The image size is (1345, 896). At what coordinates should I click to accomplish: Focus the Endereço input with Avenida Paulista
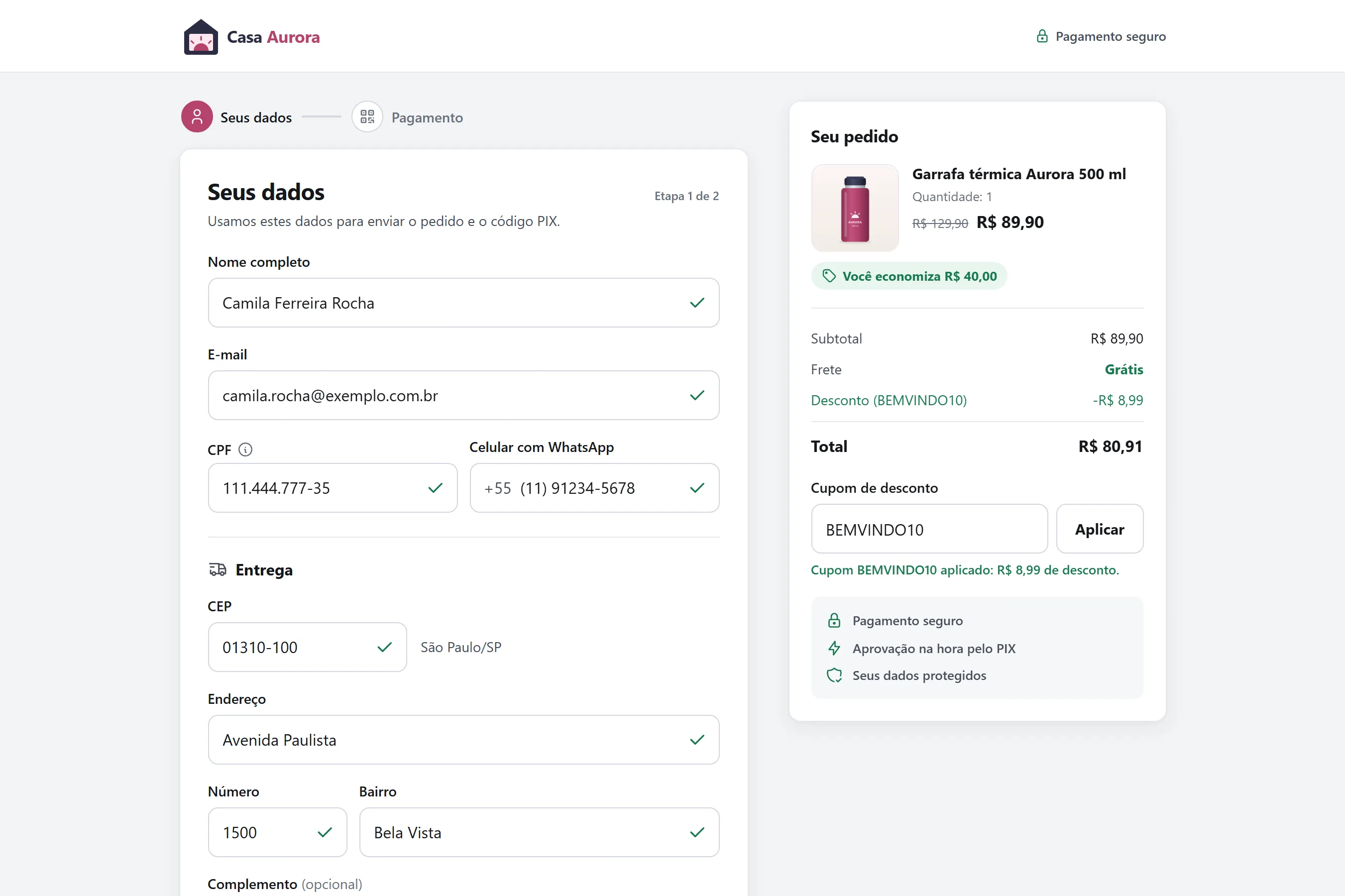click(x=463, y=740)
